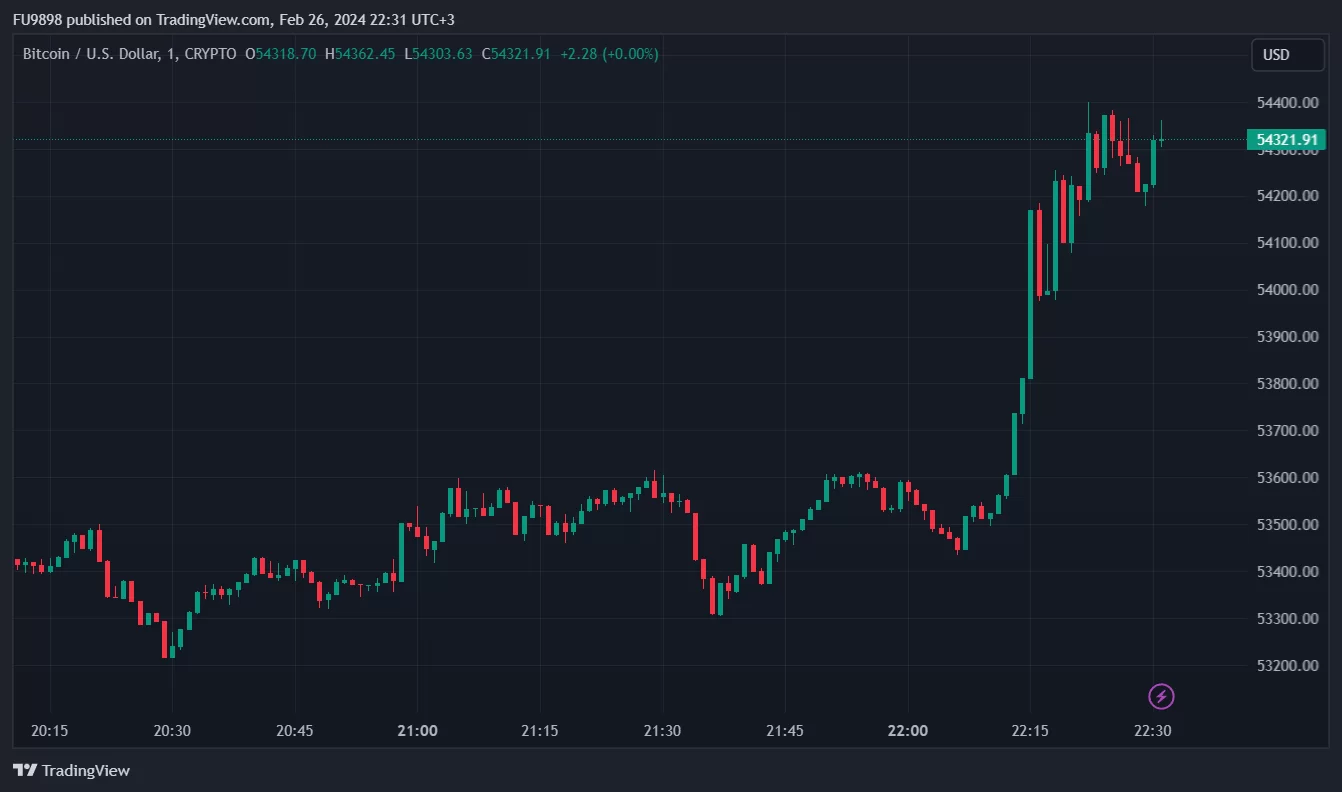Click the low price value 54303.63
1342x792 pixels.
442,54
